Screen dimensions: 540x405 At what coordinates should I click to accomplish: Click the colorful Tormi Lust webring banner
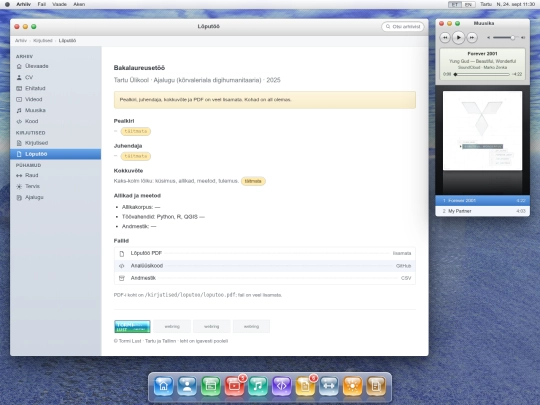tap(132, 326)
